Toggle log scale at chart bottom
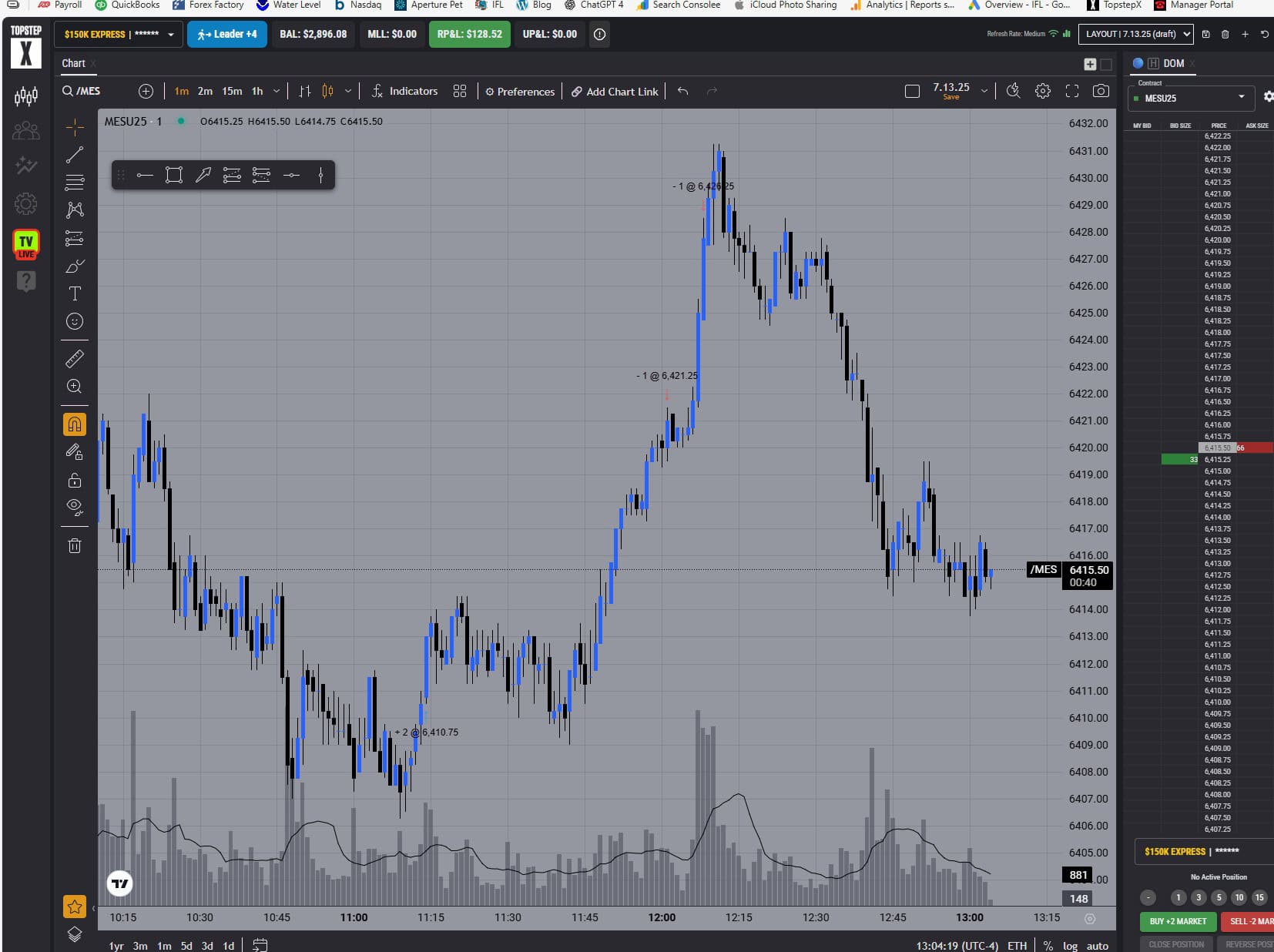The image size is (1274, 952). click(x=1070, y=946)
